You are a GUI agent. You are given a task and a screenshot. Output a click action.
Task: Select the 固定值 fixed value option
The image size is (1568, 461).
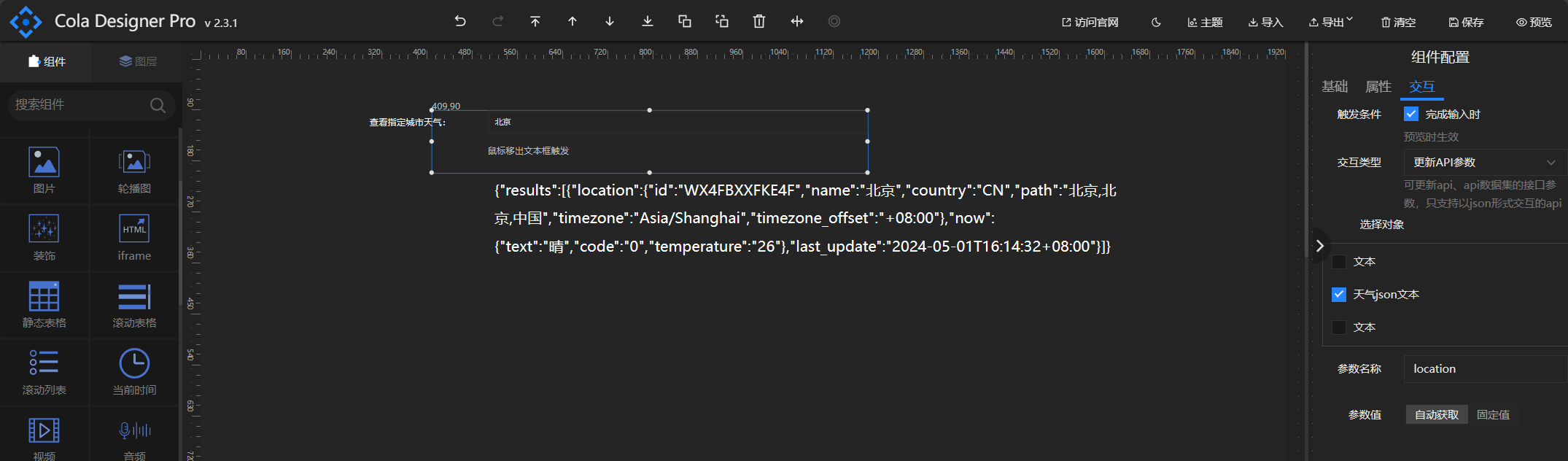coord(1493,415)
